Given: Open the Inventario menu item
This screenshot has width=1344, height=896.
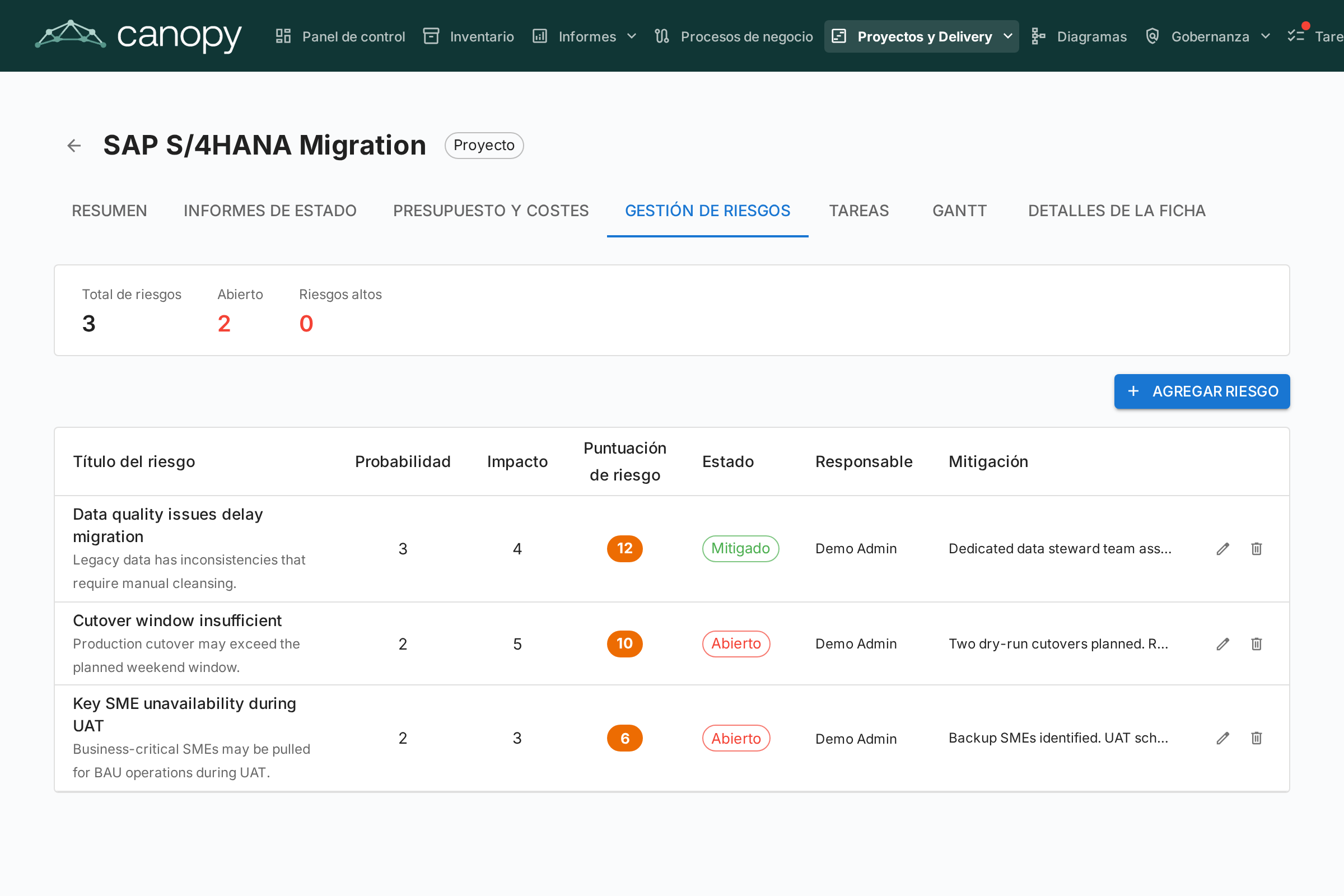Looking at the screenshot, I should coord(469,36).
